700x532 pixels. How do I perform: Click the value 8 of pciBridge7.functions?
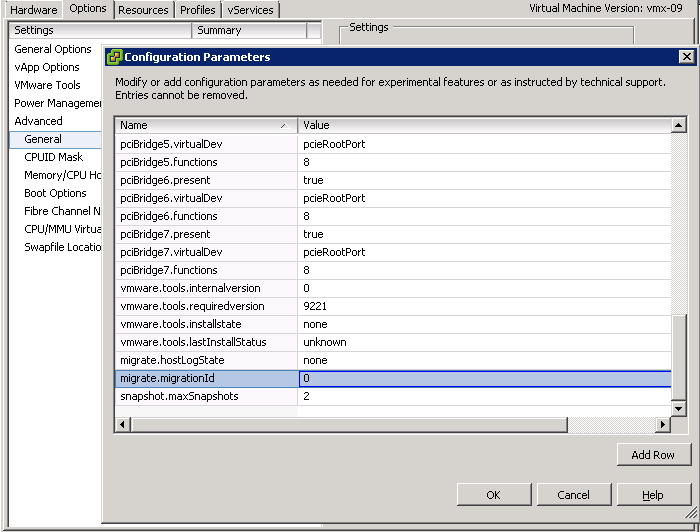(306, 270)
